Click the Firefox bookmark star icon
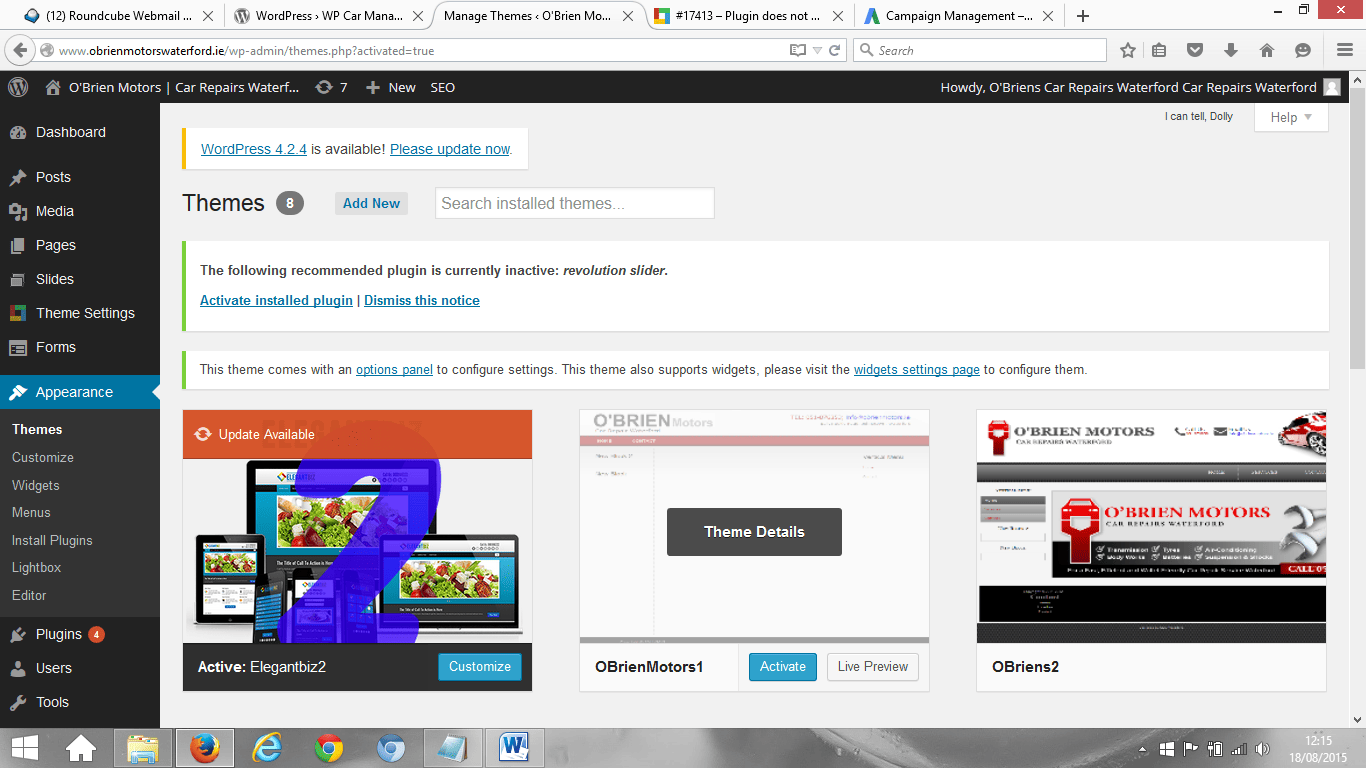 [x=1128, y=50]
